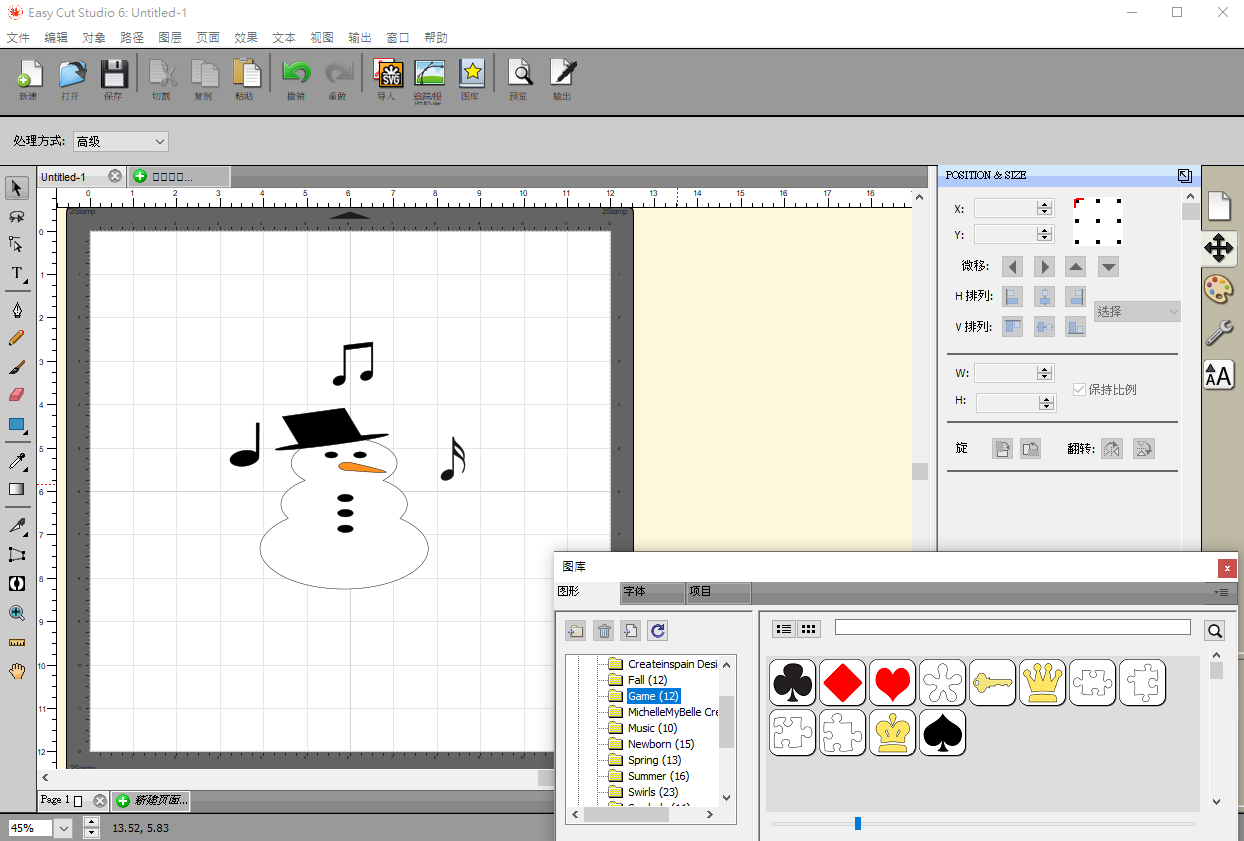This screenshot has height=841, width=1244.
Task: Expand the 选择 alignment dropdown
Action: [1137, 312]
